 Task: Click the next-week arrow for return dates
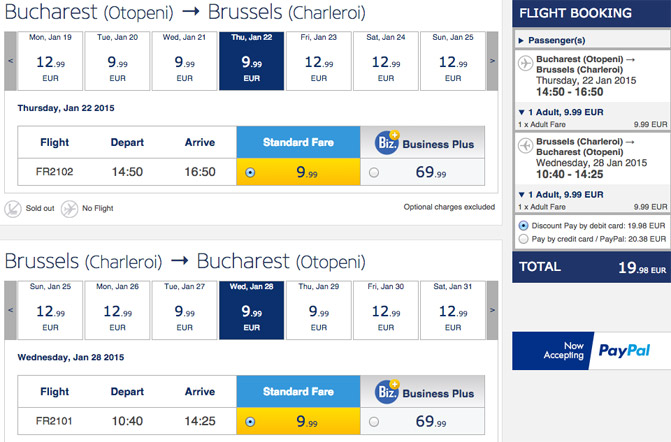click(492, 310)
